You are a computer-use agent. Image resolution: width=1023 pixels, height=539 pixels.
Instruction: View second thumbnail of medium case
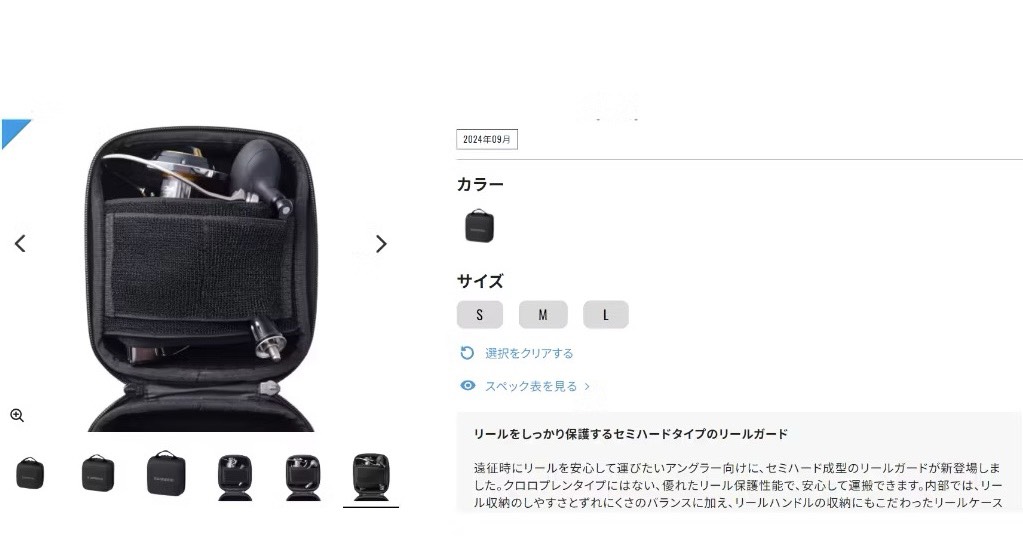(98, 473)
